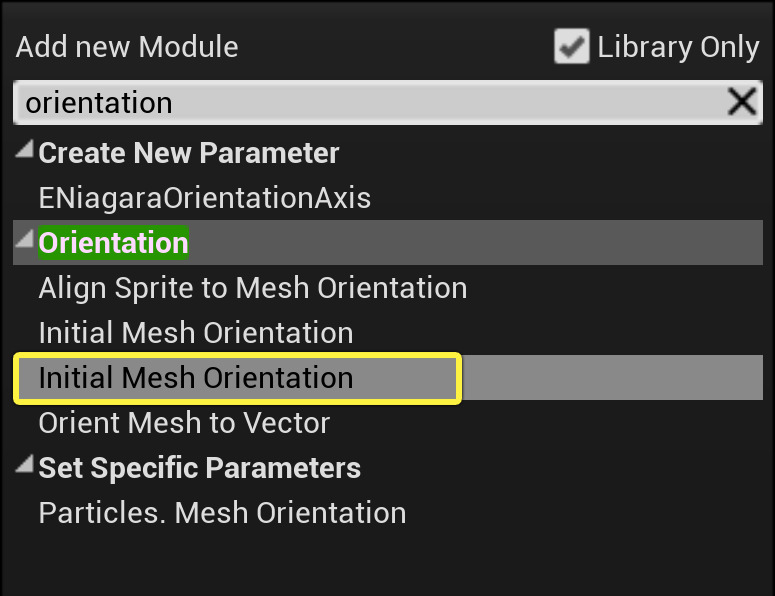Collapse the Create New Parameter triangle
This screenshot has width=775, height=596.
(x=24, y=152)
